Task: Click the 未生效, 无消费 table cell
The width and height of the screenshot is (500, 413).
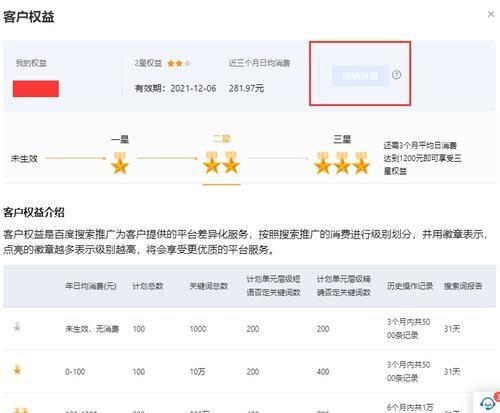Action: [92, 329]
